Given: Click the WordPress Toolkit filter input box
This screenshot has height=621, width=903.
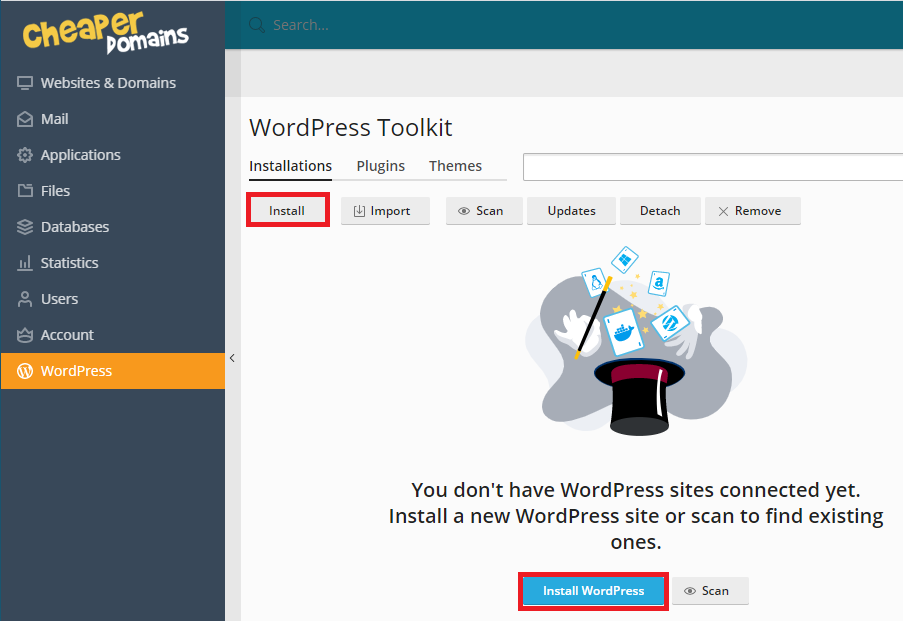Looking at the screenshot, I should coord(713,167).
